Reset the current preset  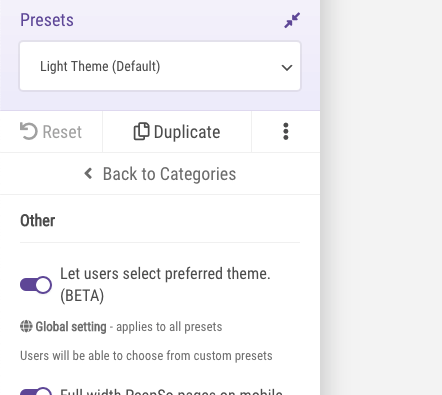[x=51, y=132]
